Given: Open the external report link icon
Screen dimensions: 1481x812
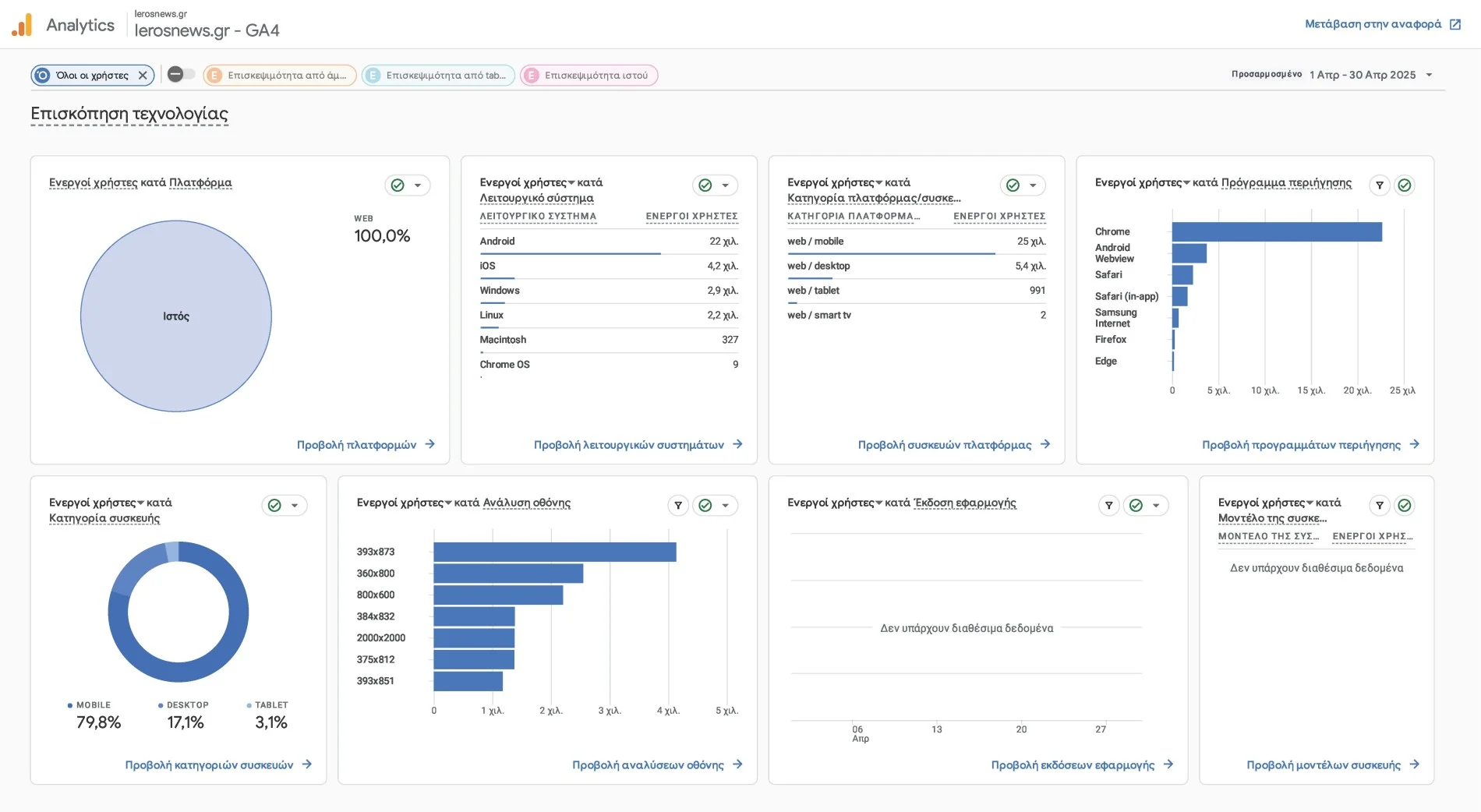Looking at the screenshot, I should (x=1454, y=24).
